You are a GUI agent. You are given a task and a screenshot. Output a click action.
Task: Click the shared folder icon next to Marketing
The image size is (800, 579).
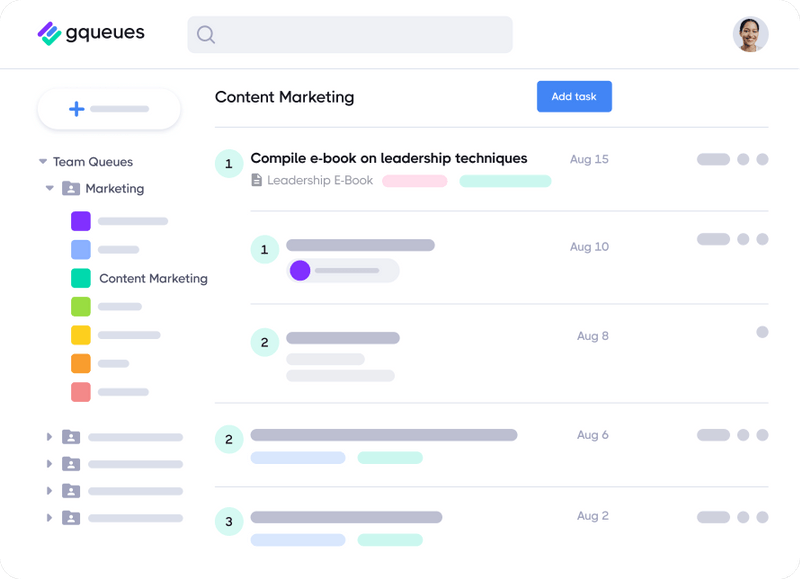[69, 188]
